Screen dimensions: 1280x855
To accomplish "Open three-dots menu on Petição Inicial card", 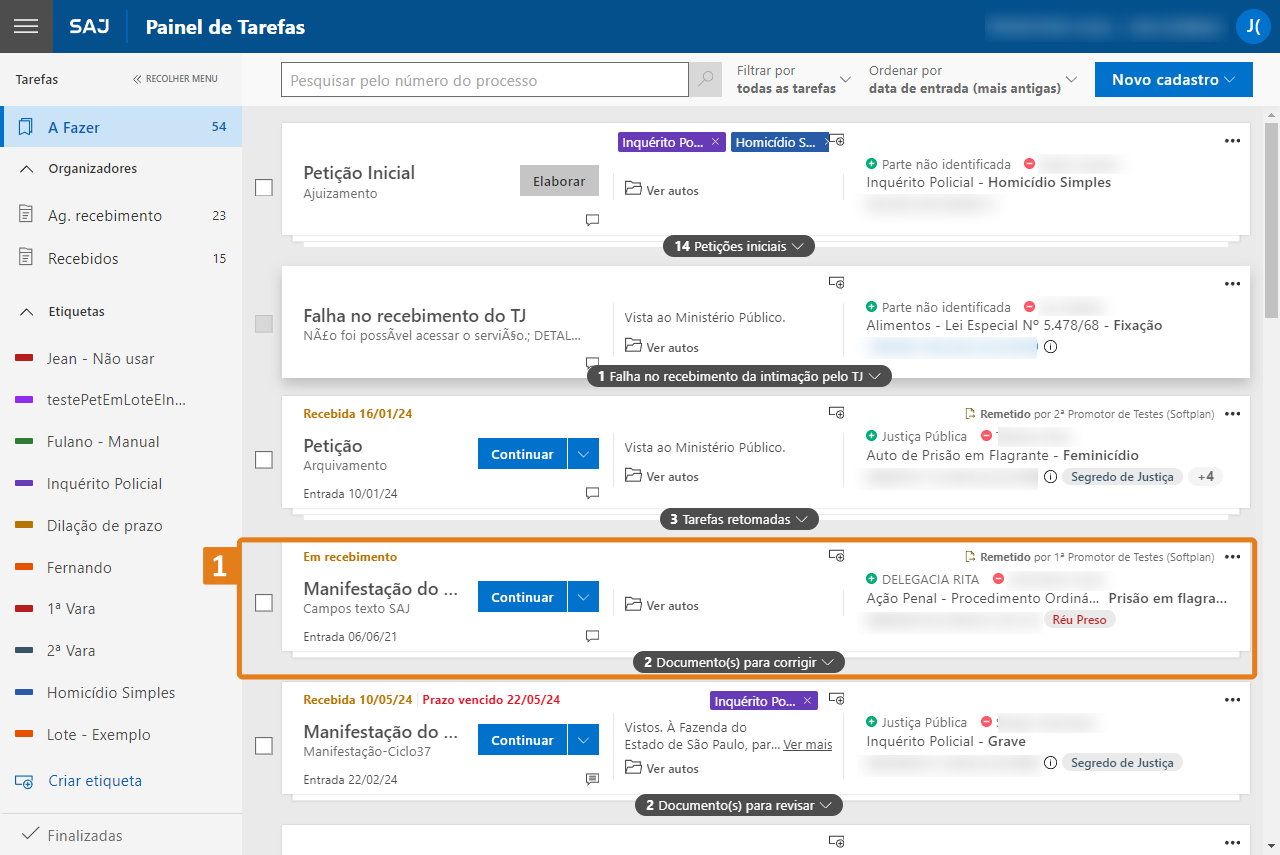I will (1232, 141).
